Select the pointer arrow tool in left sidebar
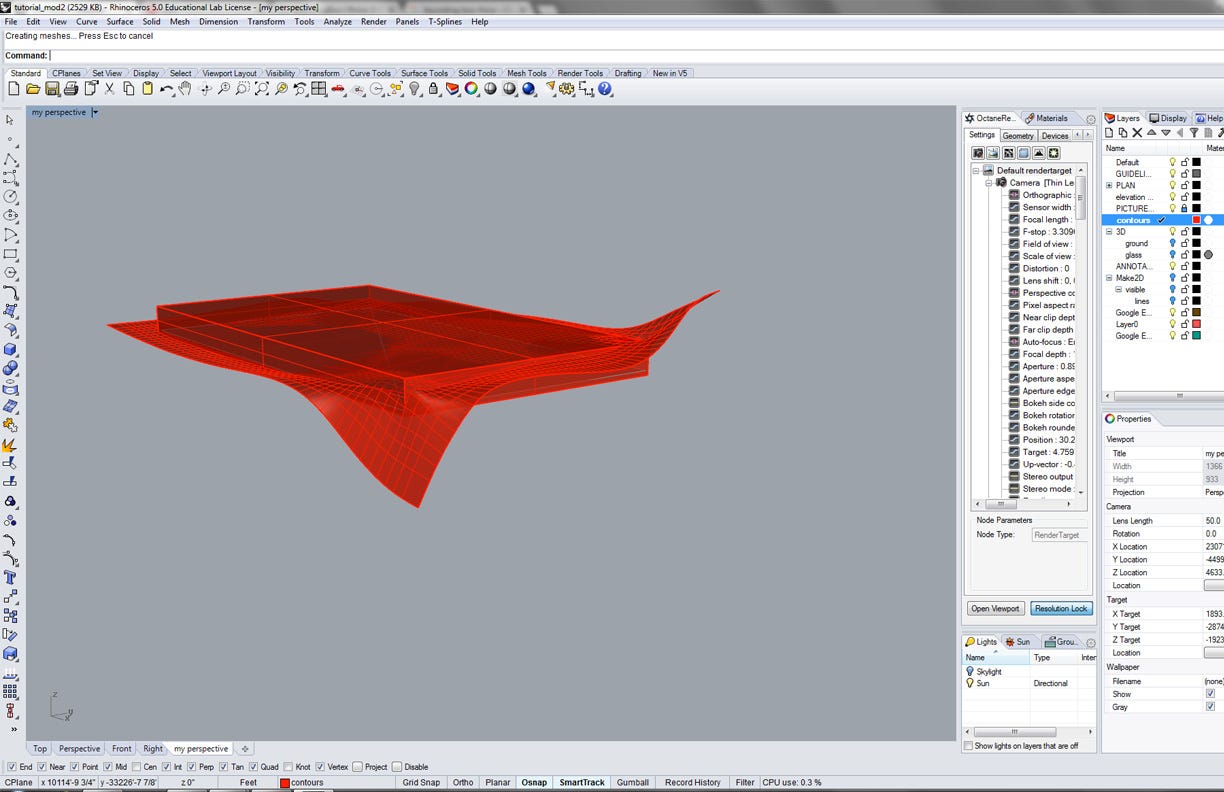 [10, 120]
